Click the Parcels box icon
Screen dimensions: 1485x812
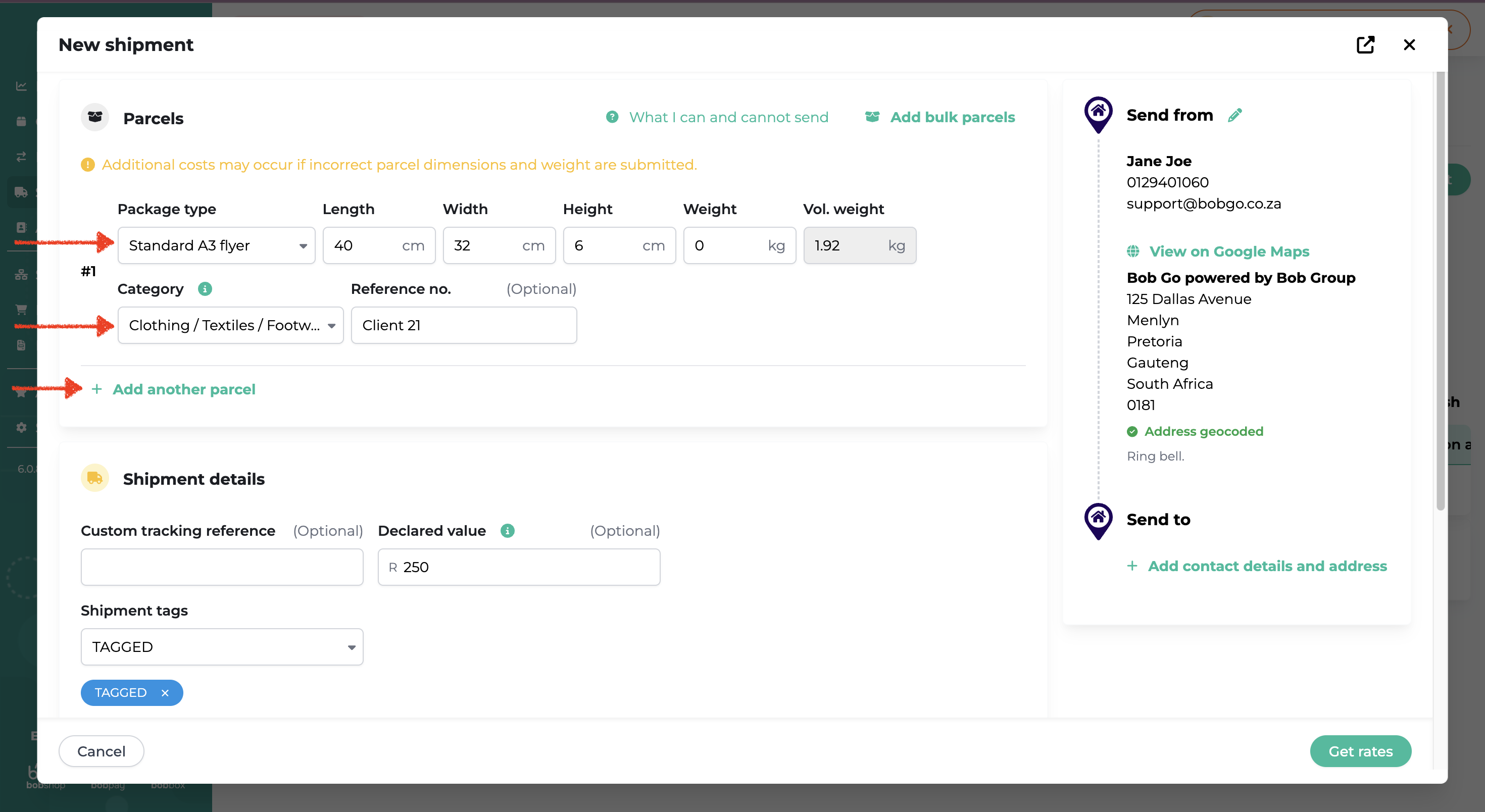click(94, 117)
